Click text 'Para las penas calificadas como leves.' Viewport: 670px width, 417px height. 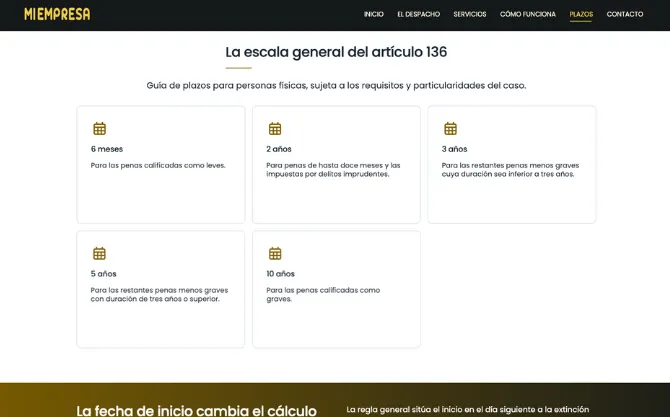click(158, 165)
